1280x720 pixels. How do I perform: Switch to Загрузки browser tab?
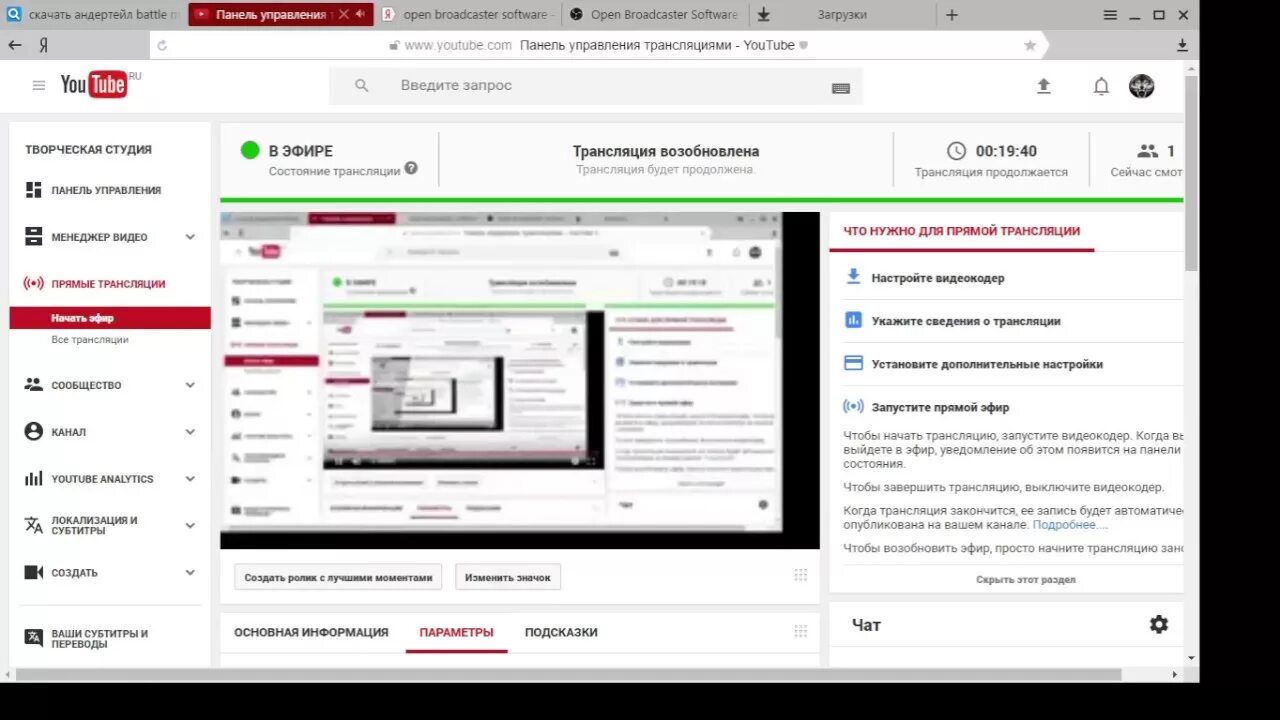click(x=840, y=14)
